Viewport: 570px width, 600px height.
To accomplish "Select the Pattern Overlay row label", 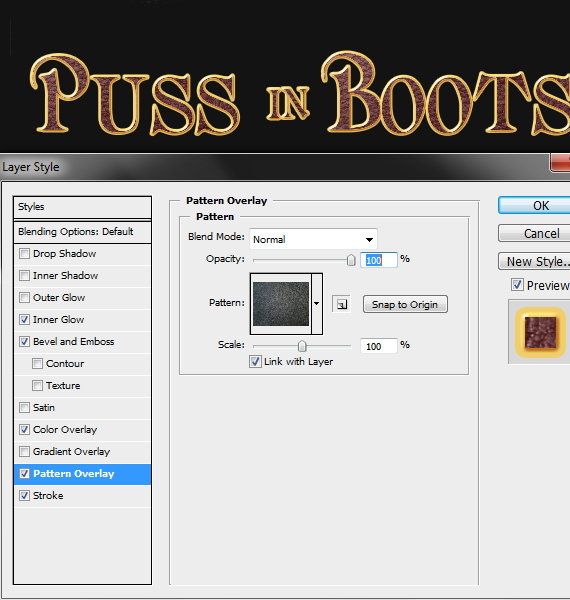I will tap(73, 474).
